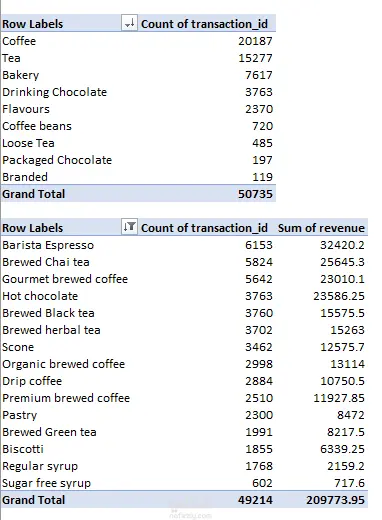Click the revenue 6339.25 for Biscotti
This screenshot has height=520, width=382.
pos(342,449)
